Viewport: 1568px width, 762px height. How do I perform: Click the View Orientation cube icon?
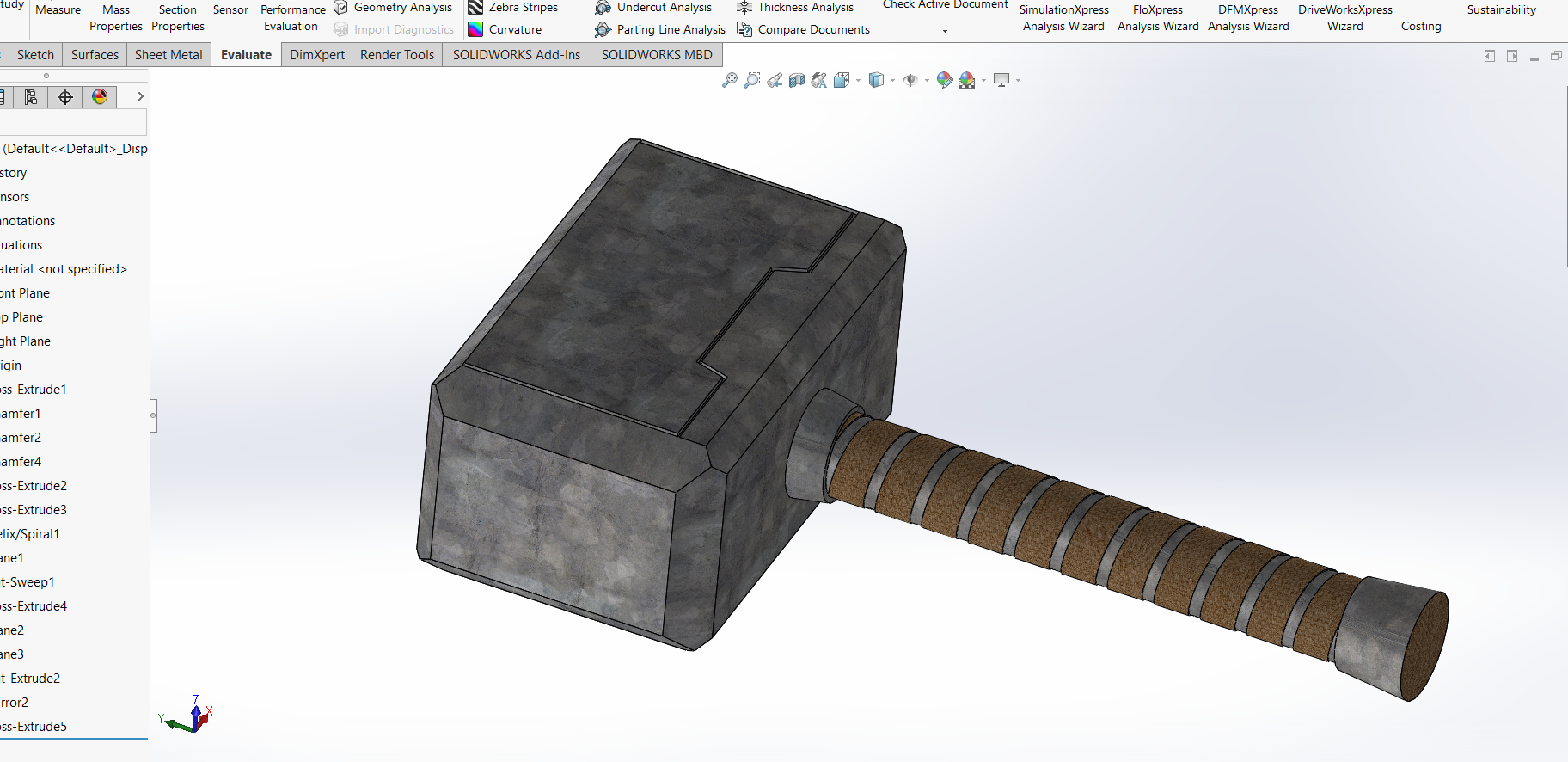[x=842, y=80]
